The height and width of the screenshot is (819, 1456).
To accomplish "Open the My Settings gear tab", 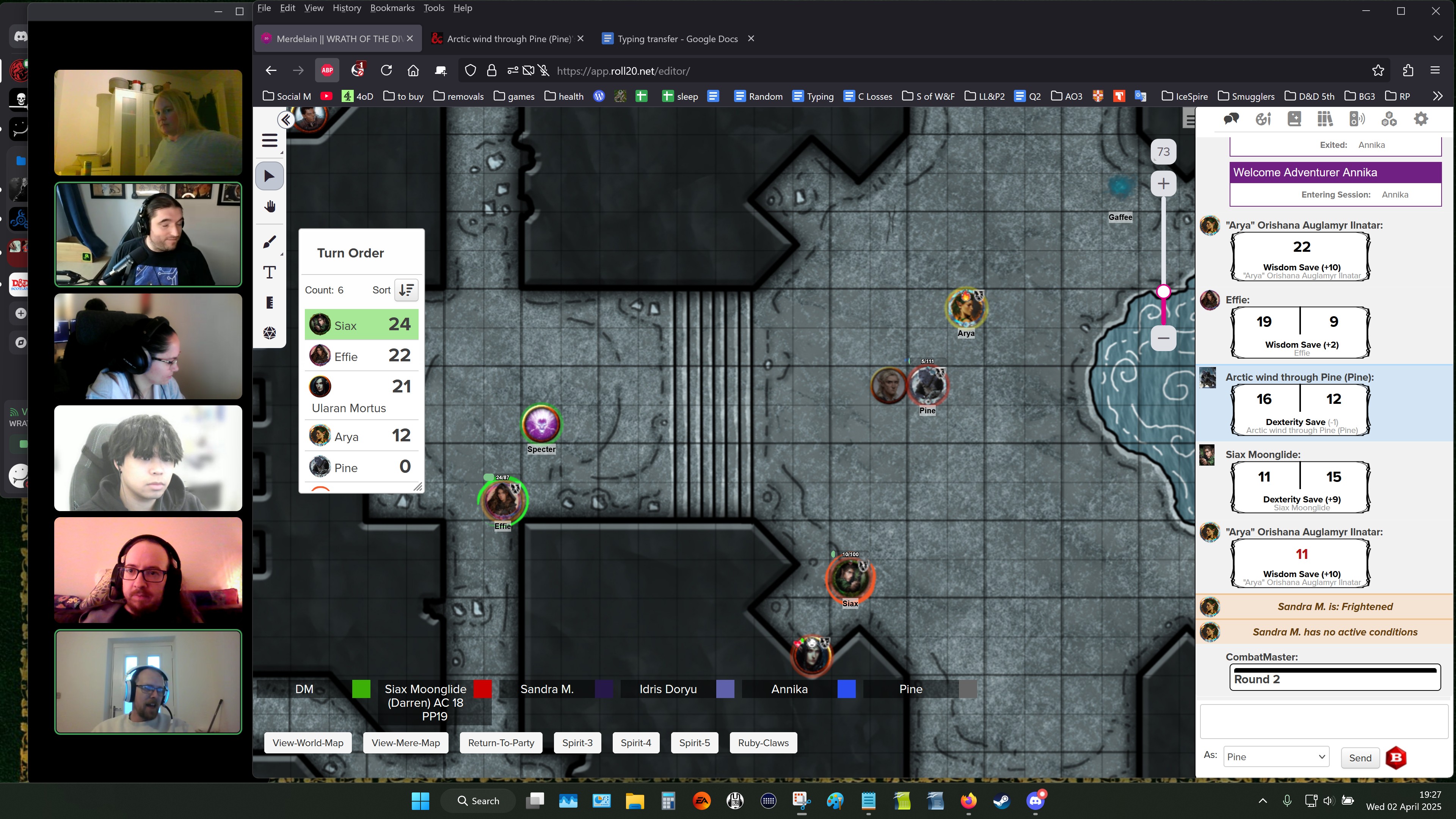I will click(1420, 119).
